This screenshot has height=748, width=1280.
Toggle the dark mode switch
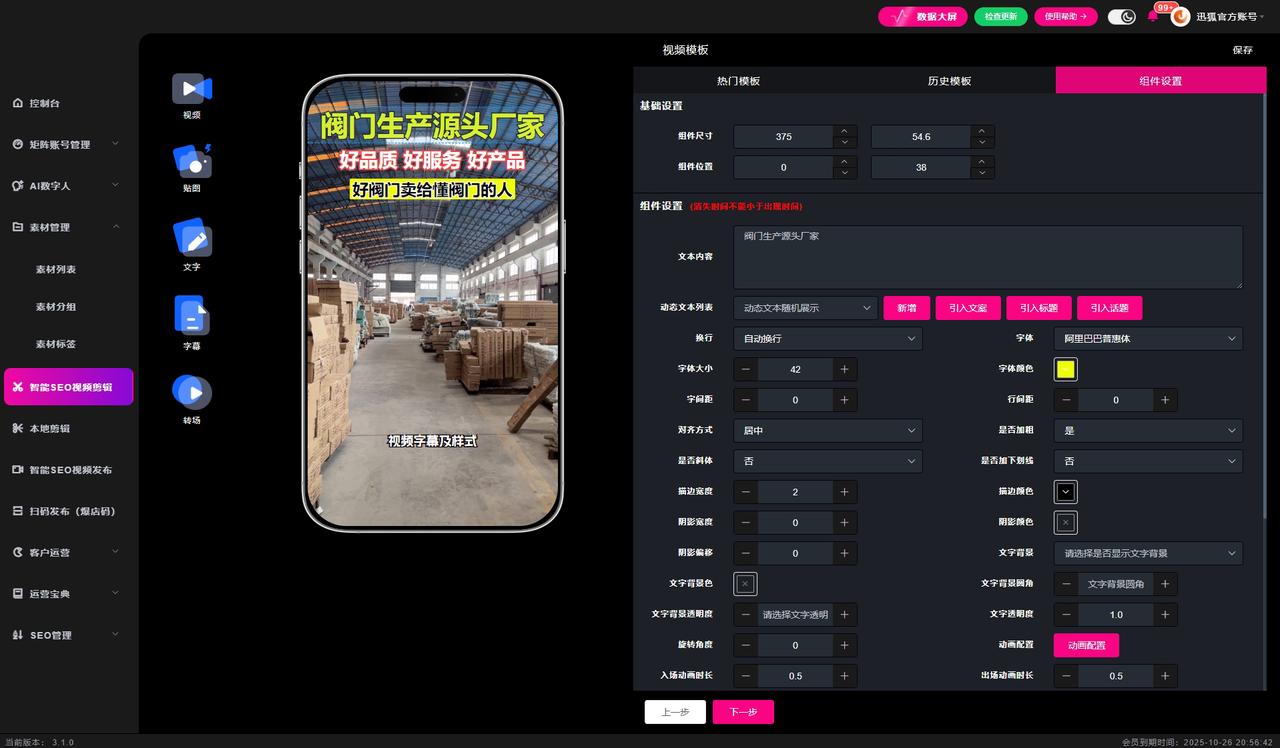pos(1122,16)
